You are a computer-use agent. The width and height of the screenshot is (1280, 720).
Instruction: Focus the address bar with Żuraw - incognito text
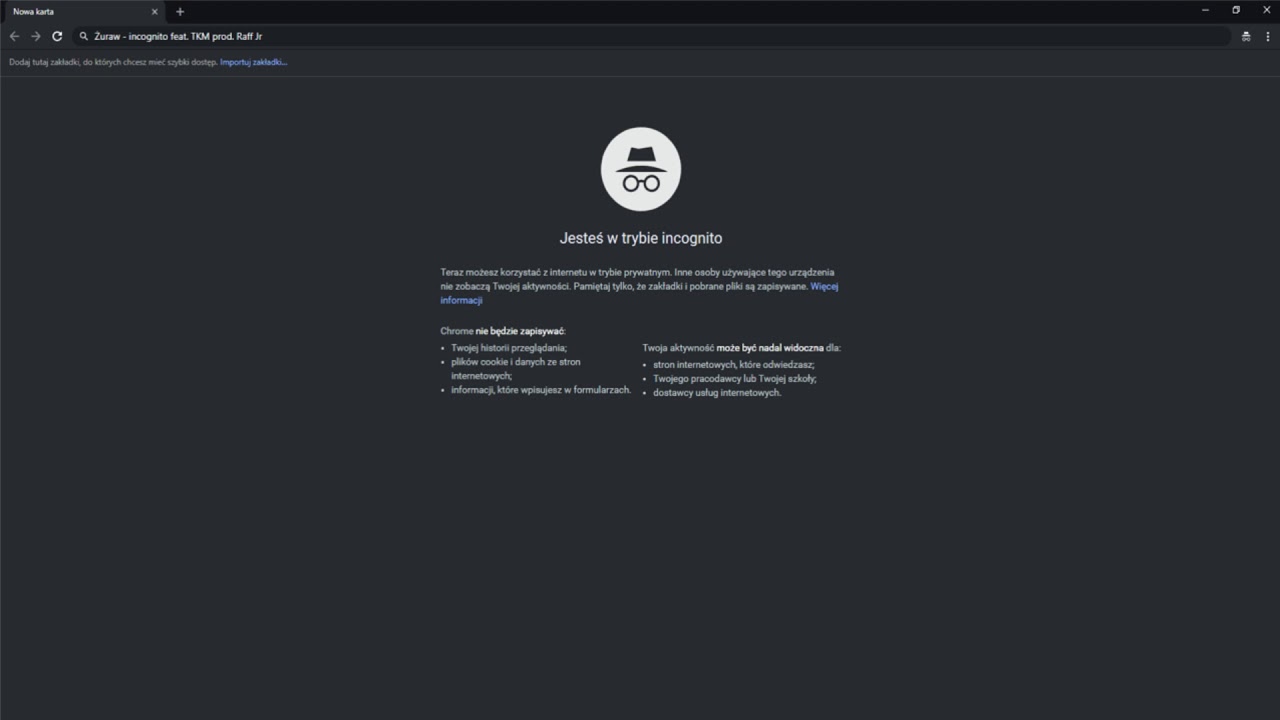tap(652, 36)
